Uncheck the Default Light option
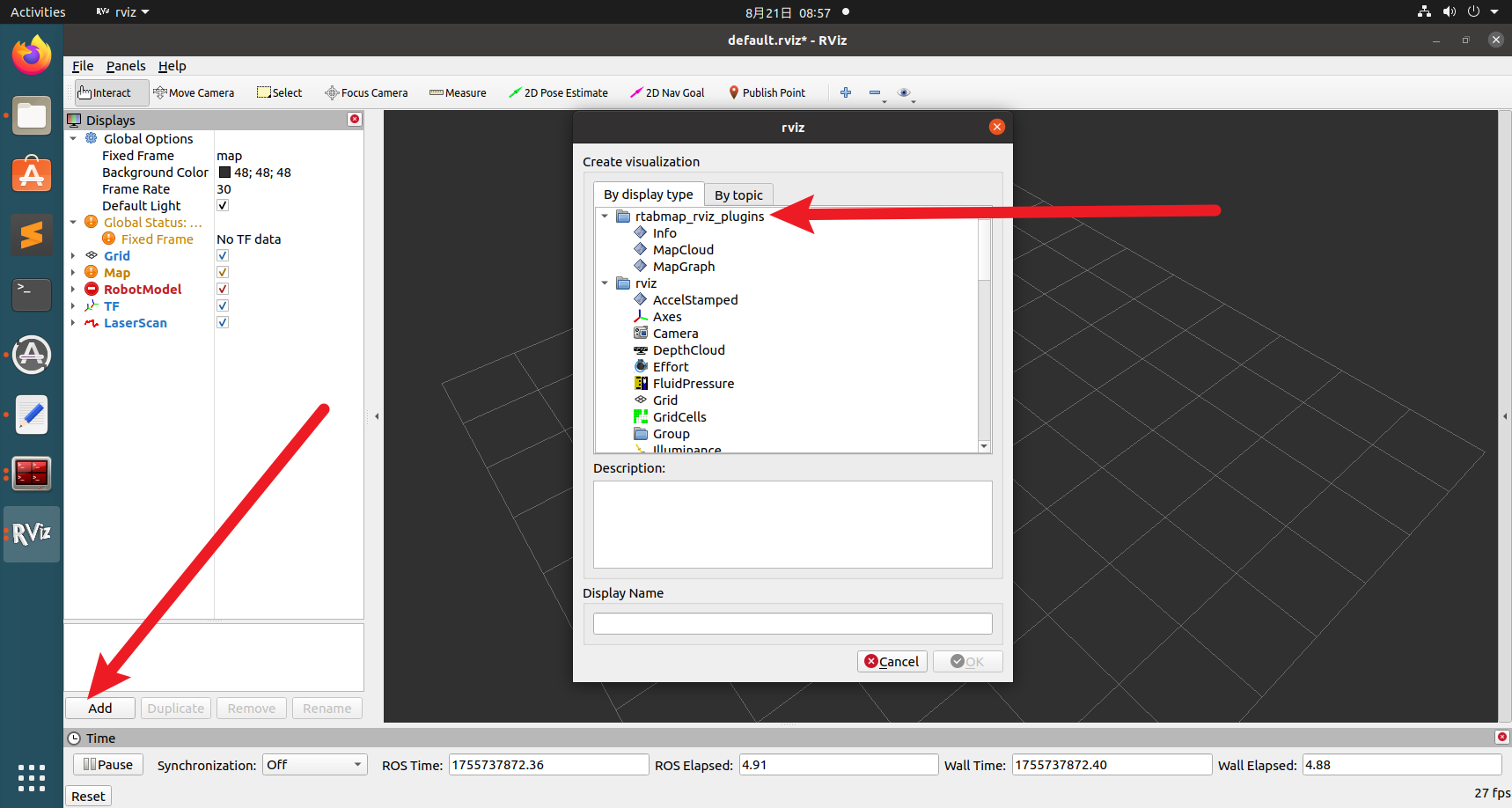Image resolution: width=1512 pixels, height=808 pixels. 223,206
